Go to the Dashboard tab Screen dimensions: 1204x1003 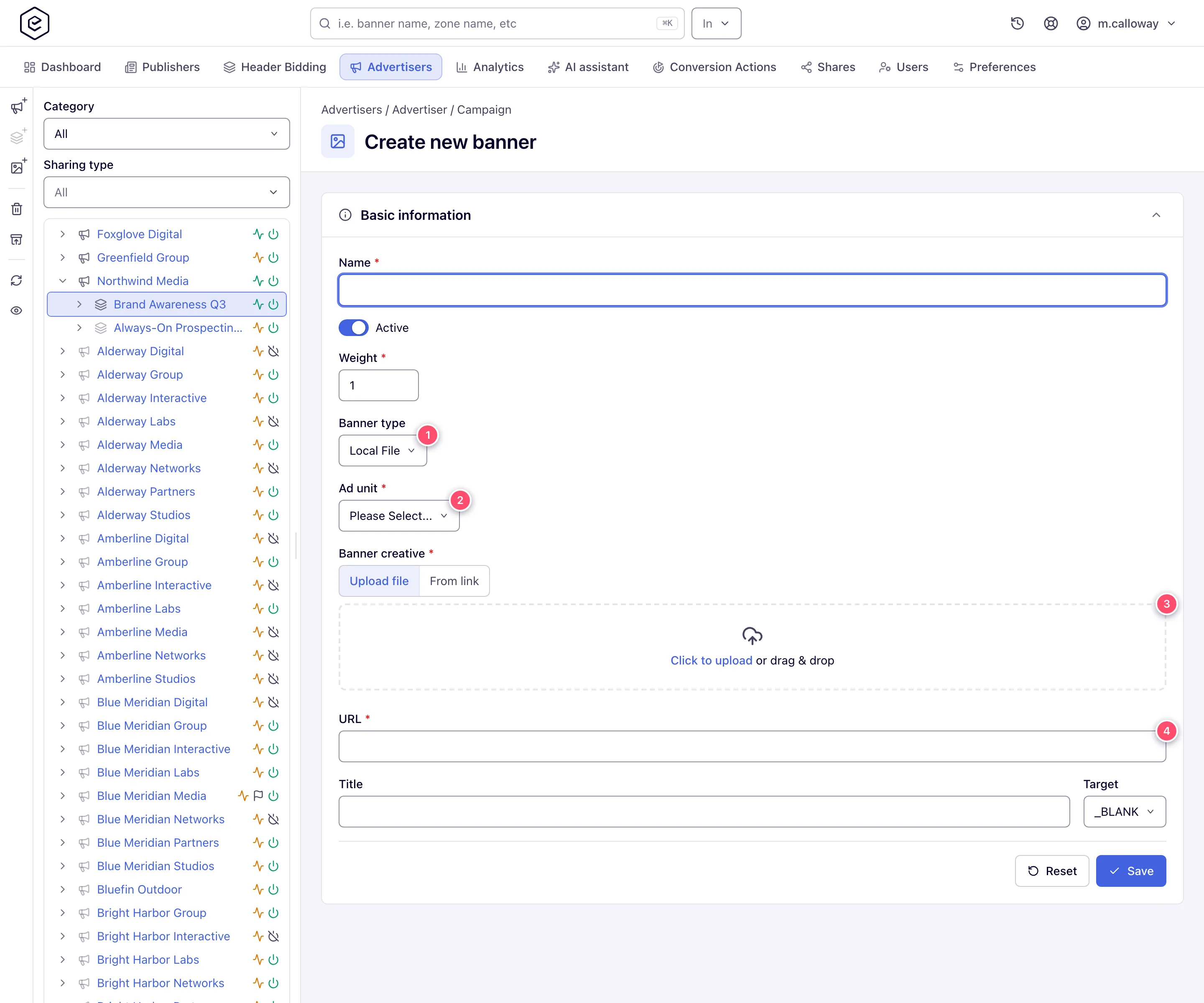coord(62,67)
